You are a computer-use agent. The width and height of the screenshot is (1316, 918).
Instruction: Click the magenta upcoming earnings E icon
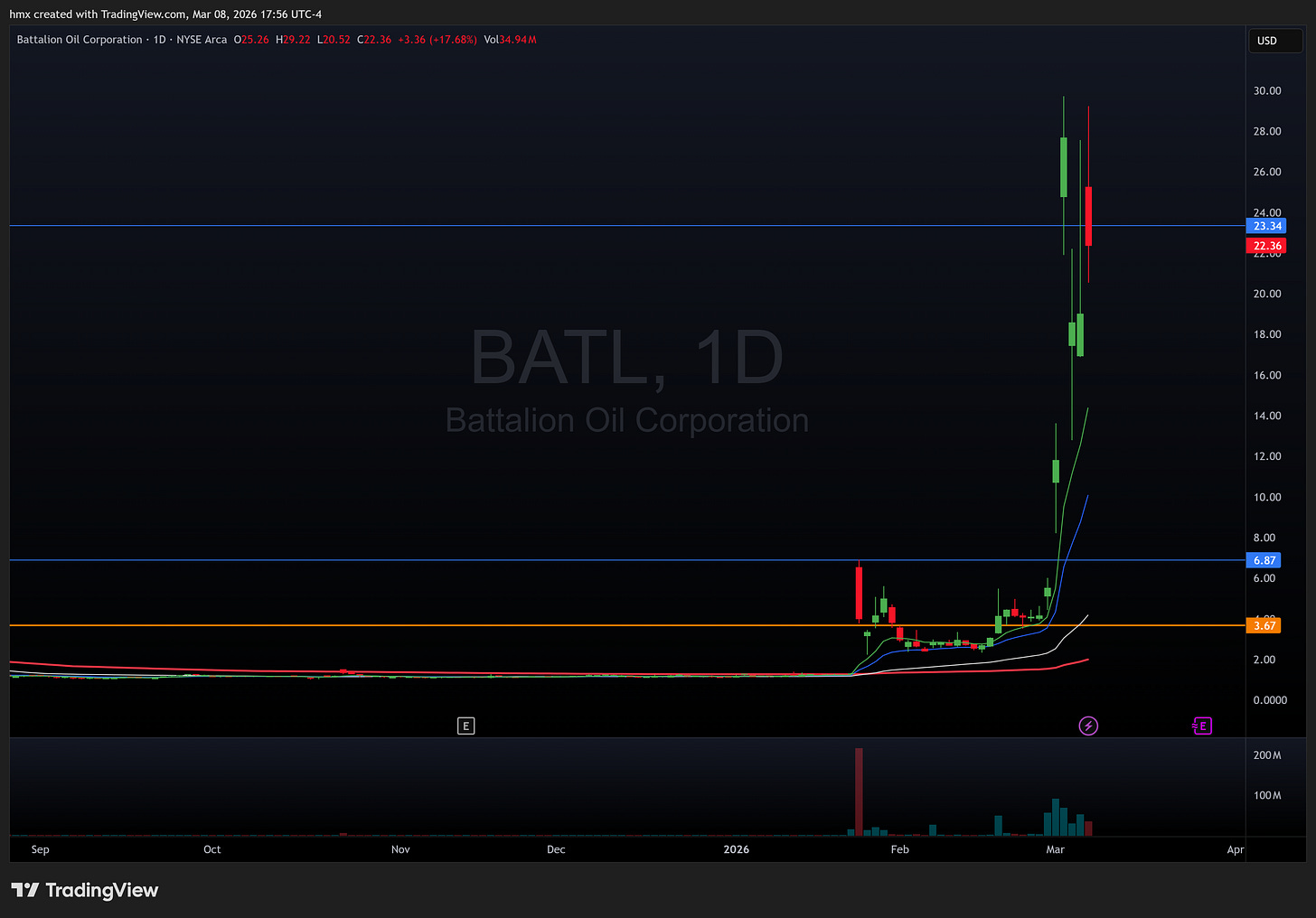point(1202,726)
